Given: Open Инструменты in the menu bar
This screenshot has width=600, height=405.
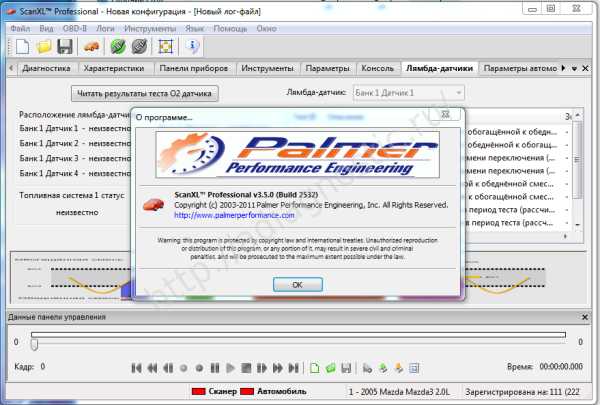Looking at the screenshot, I should point(150,28).
